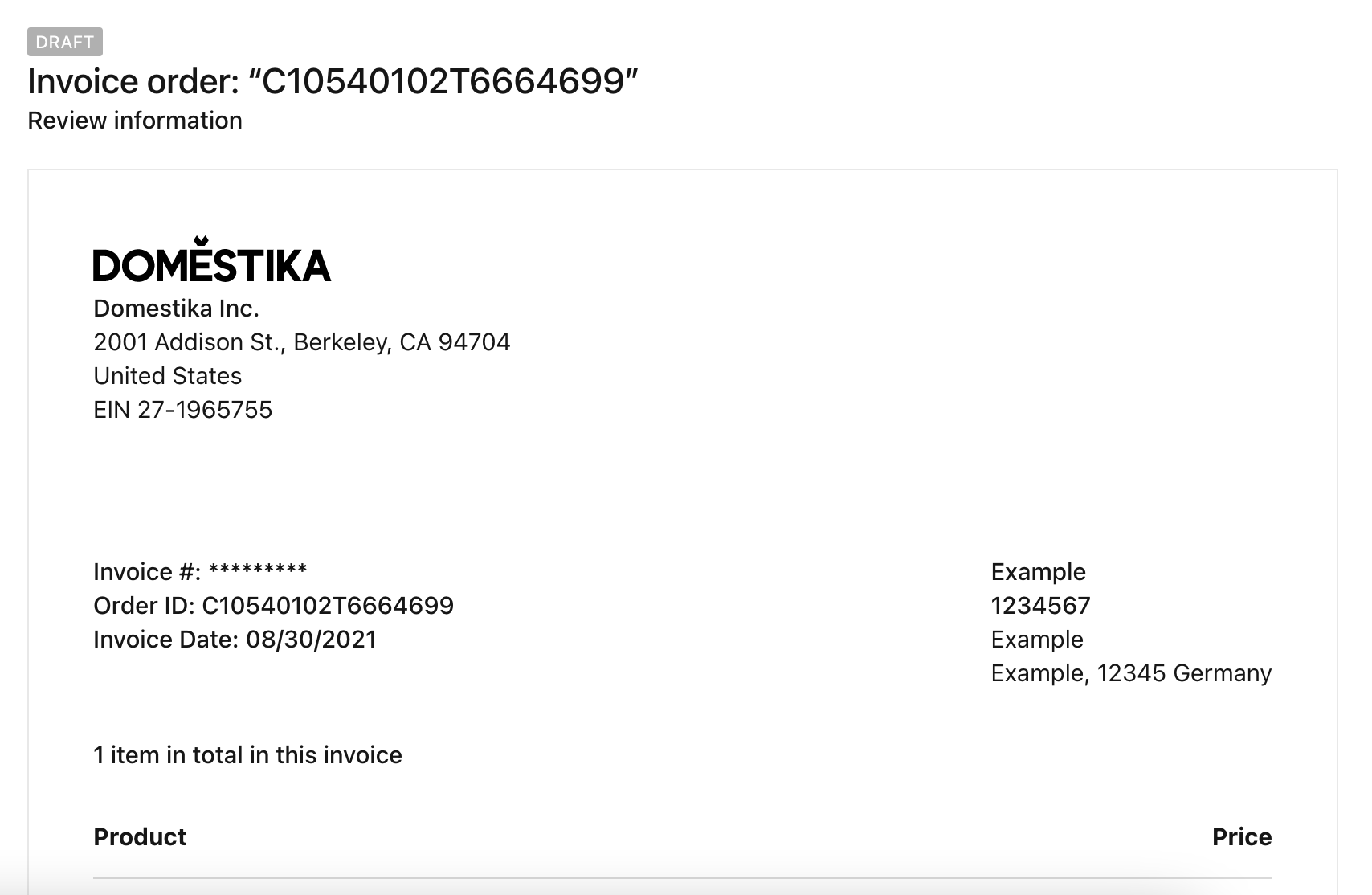Click the Order ID C10540102T6664699 line
The image size is (1372, 895).
(273, 606)
